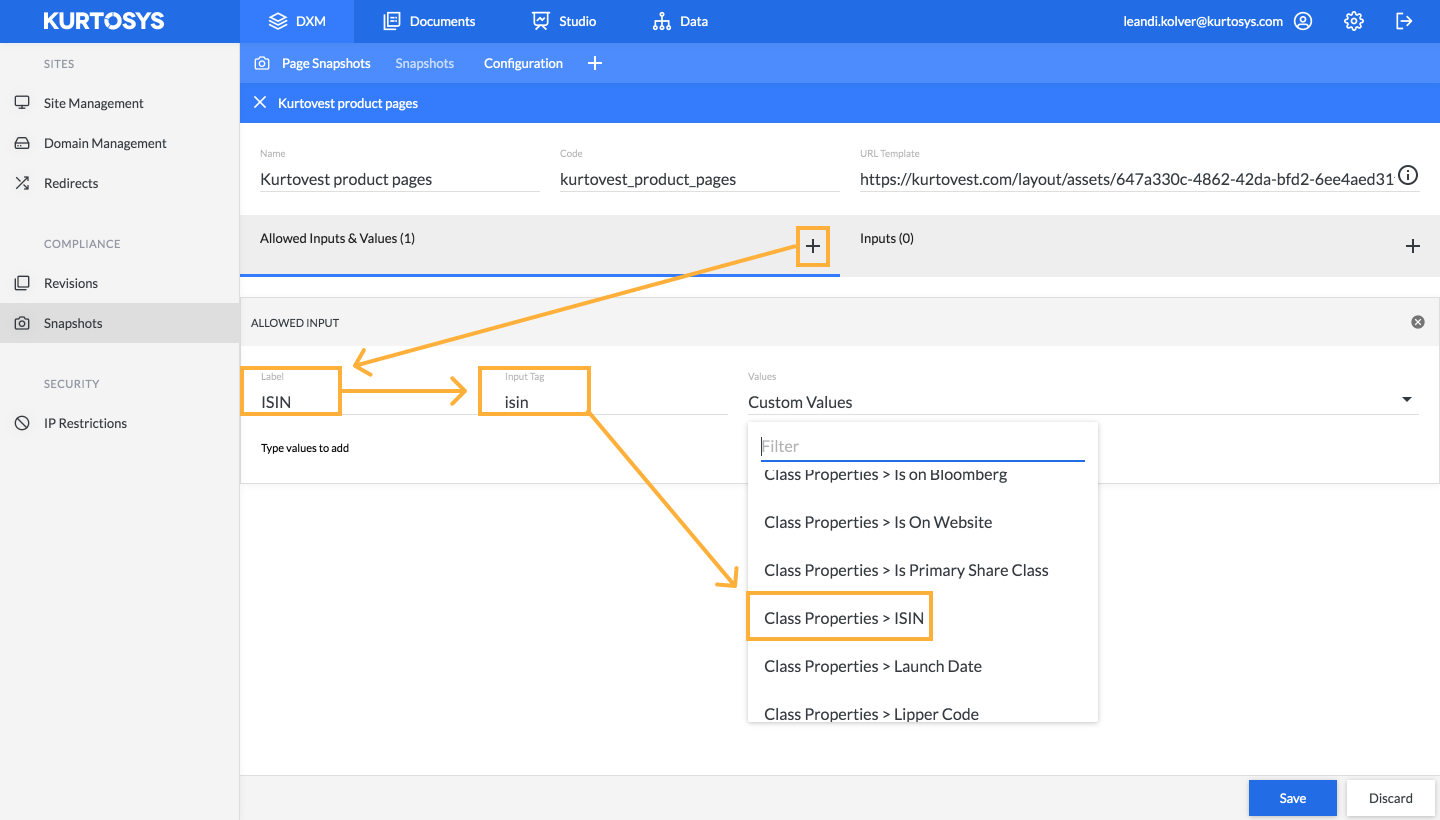Viewport: 1440px width, 820px height.
Task: Click the Studio presentation icon
Action: (541, 21)
